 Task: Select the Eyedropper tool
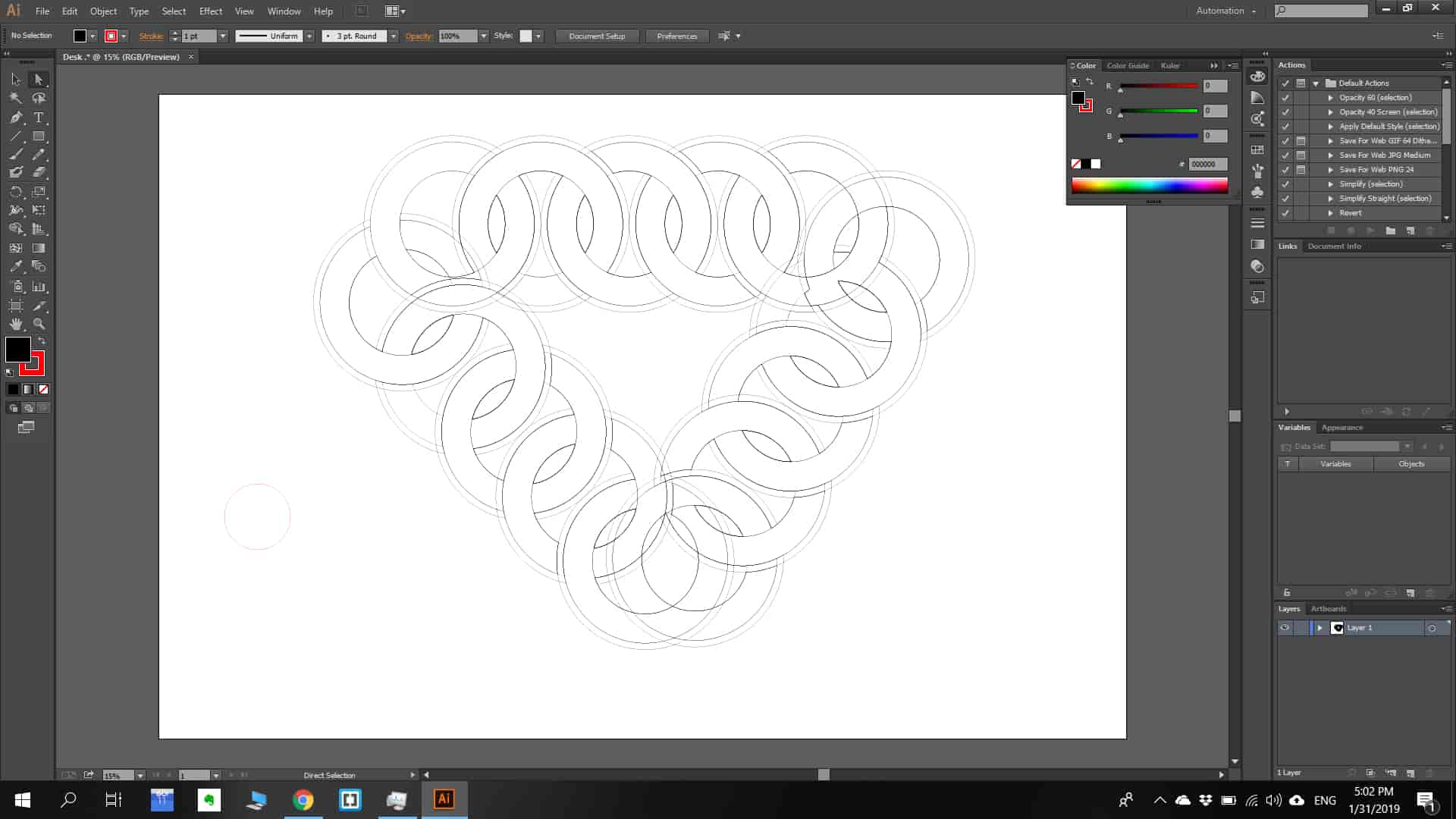[x=16, y=267]
